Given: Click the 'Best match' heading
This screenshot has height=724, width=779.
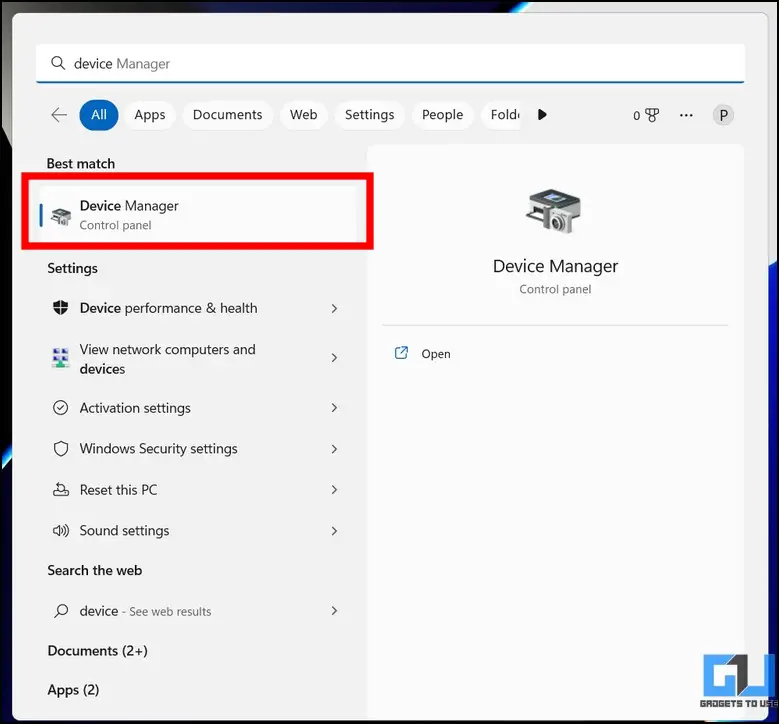Looking at the screenshot, I should coord(80,163).
